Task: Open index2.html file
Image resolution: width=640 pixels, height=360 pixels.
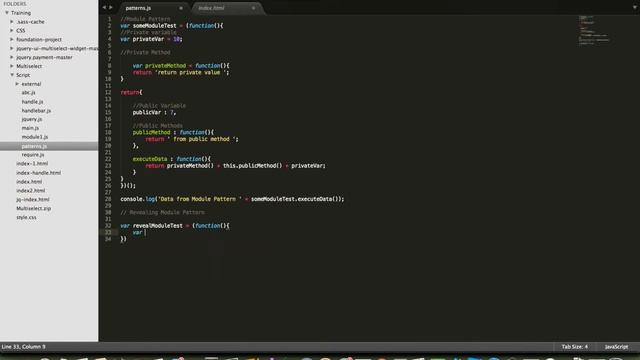Action: tap(31, 191)
